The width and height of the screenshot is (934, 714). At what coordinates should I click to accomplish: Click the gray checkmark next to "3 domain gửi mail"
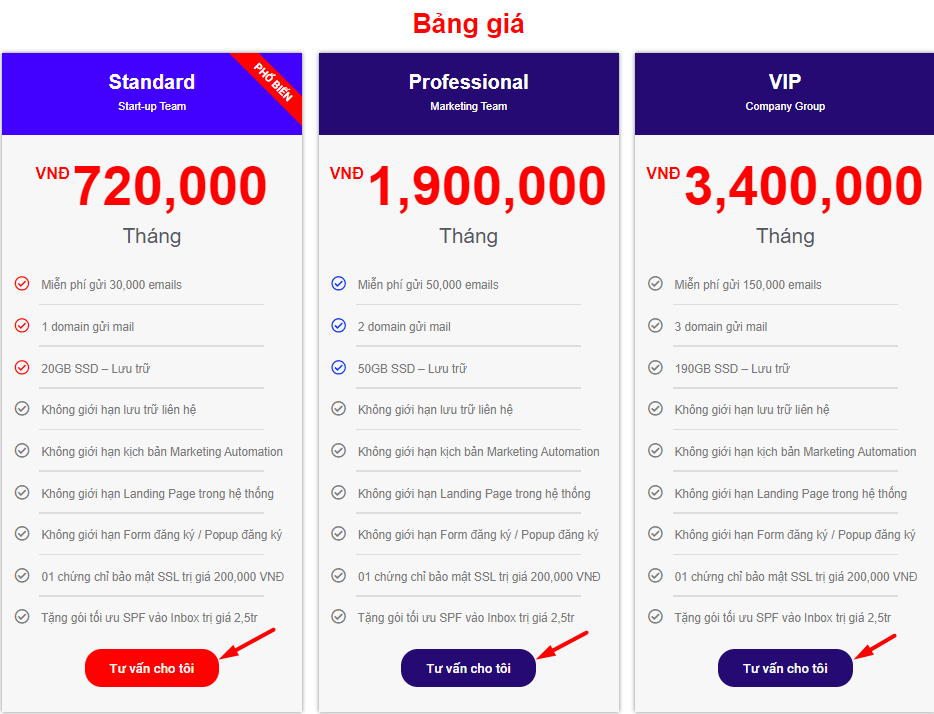[655, 325]
